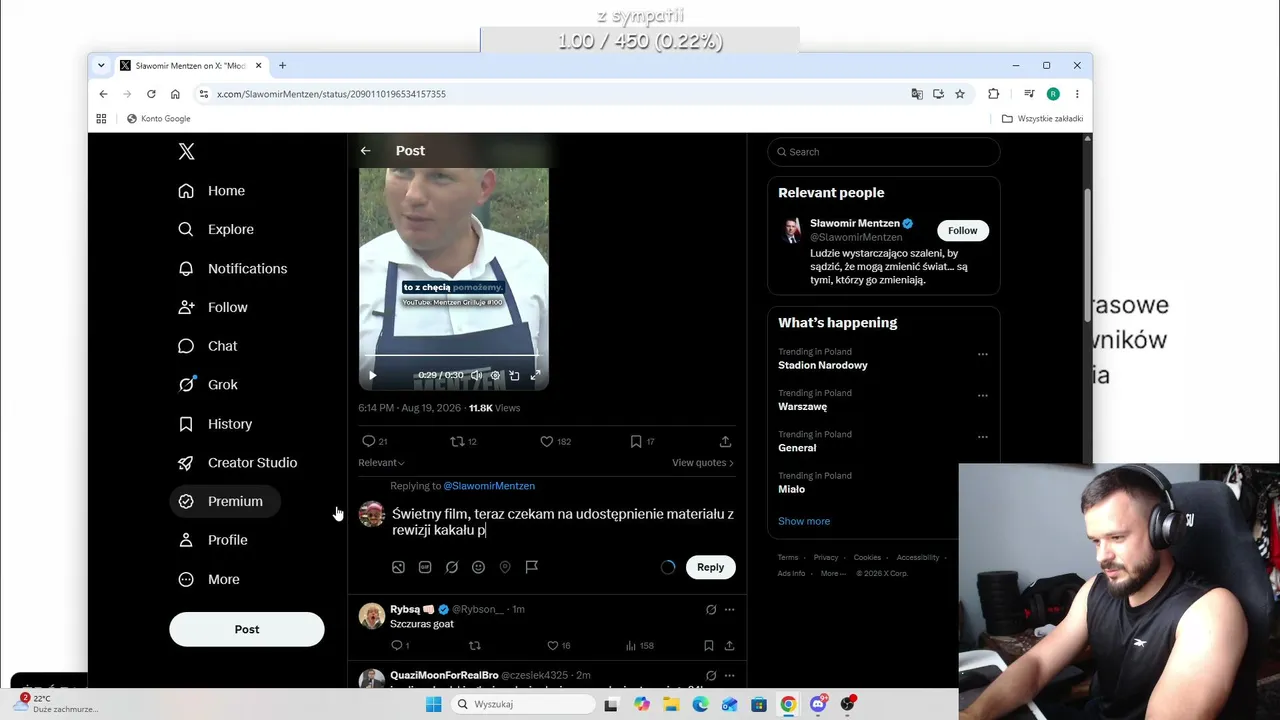Open Chrome tab search dropdown
This screenshot has width=1280, height=720.
coord(101,65)
